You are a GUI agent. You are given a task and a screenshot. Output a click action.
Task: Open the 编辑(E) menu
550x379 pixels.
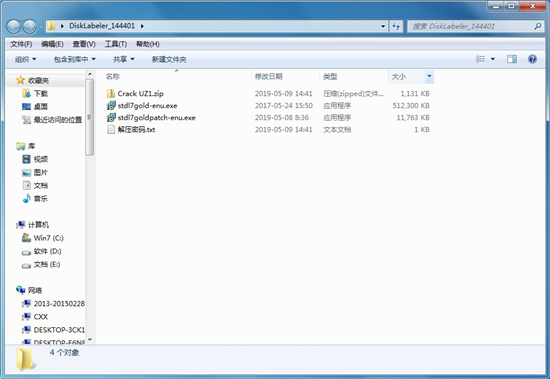click(52, 44)
